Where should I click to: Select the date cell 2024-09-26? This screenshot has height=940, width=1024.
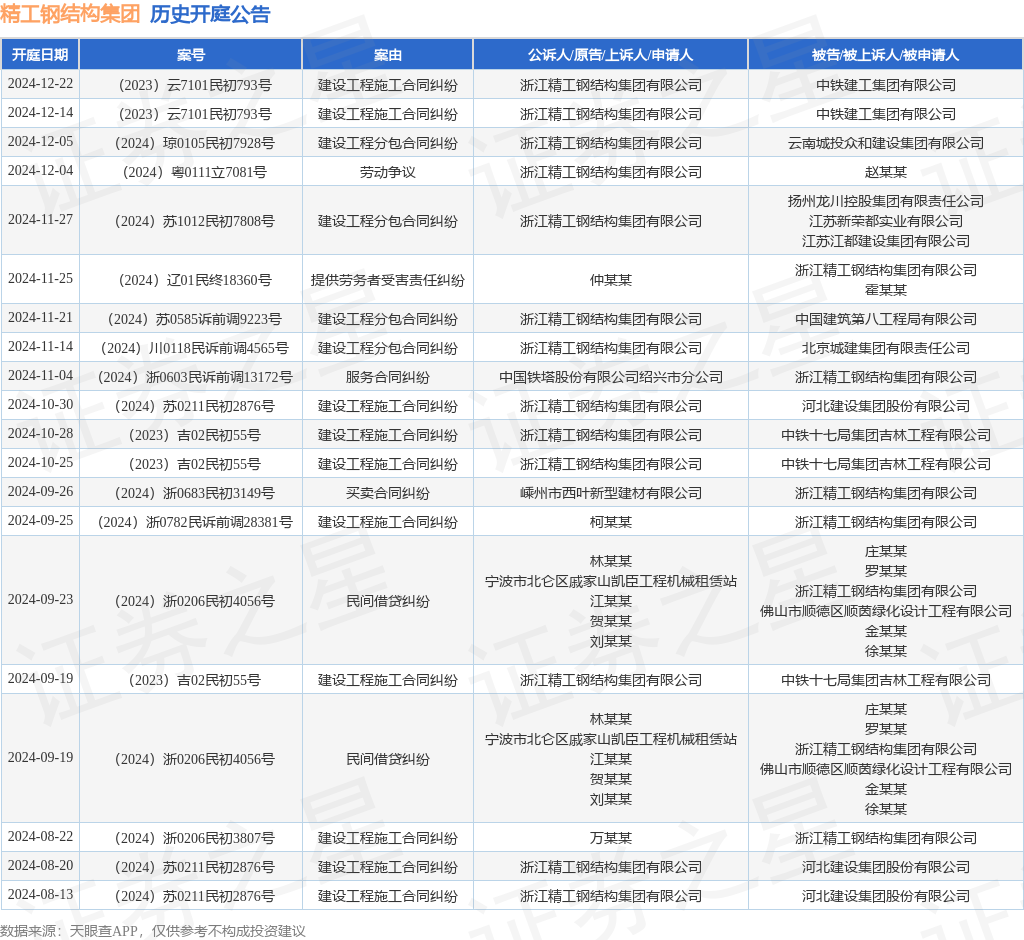40,492
